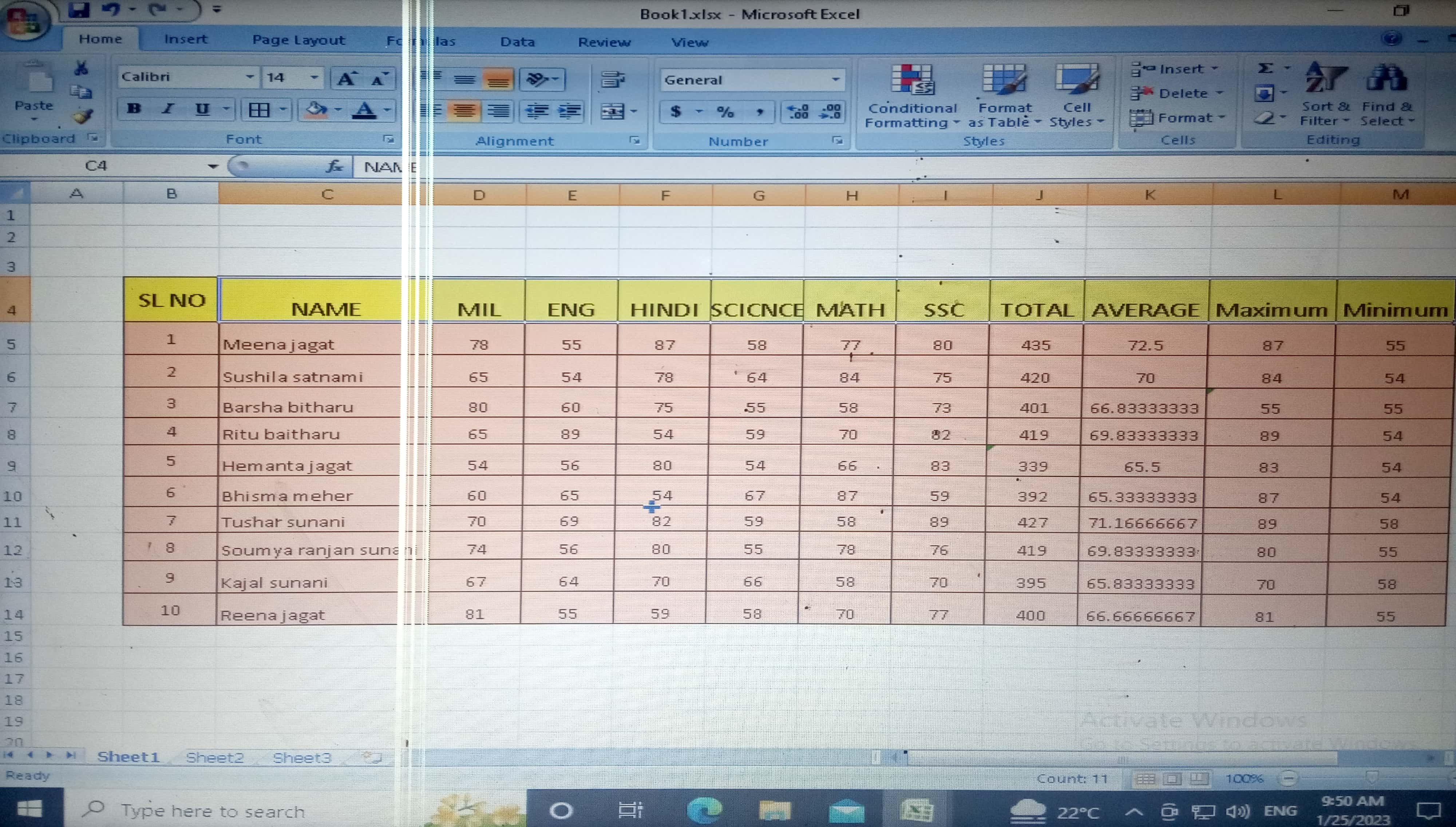Expand the font size dropdown

coord(314,77)
